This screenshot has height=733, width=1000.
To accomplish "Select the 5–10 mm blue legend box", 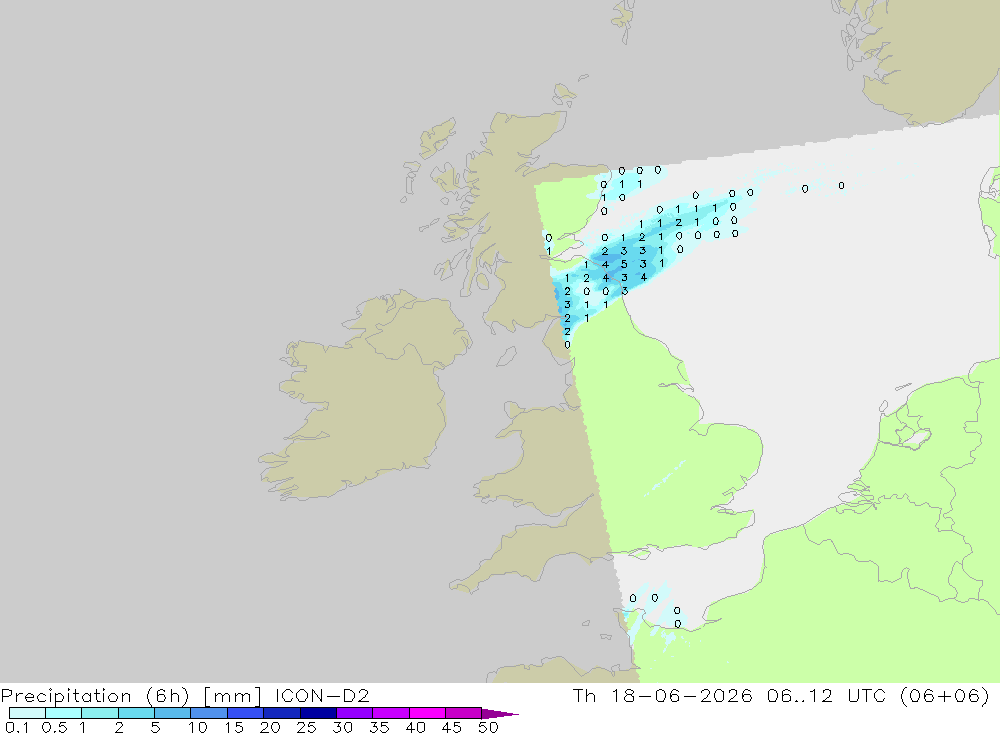I will point(172,713).
